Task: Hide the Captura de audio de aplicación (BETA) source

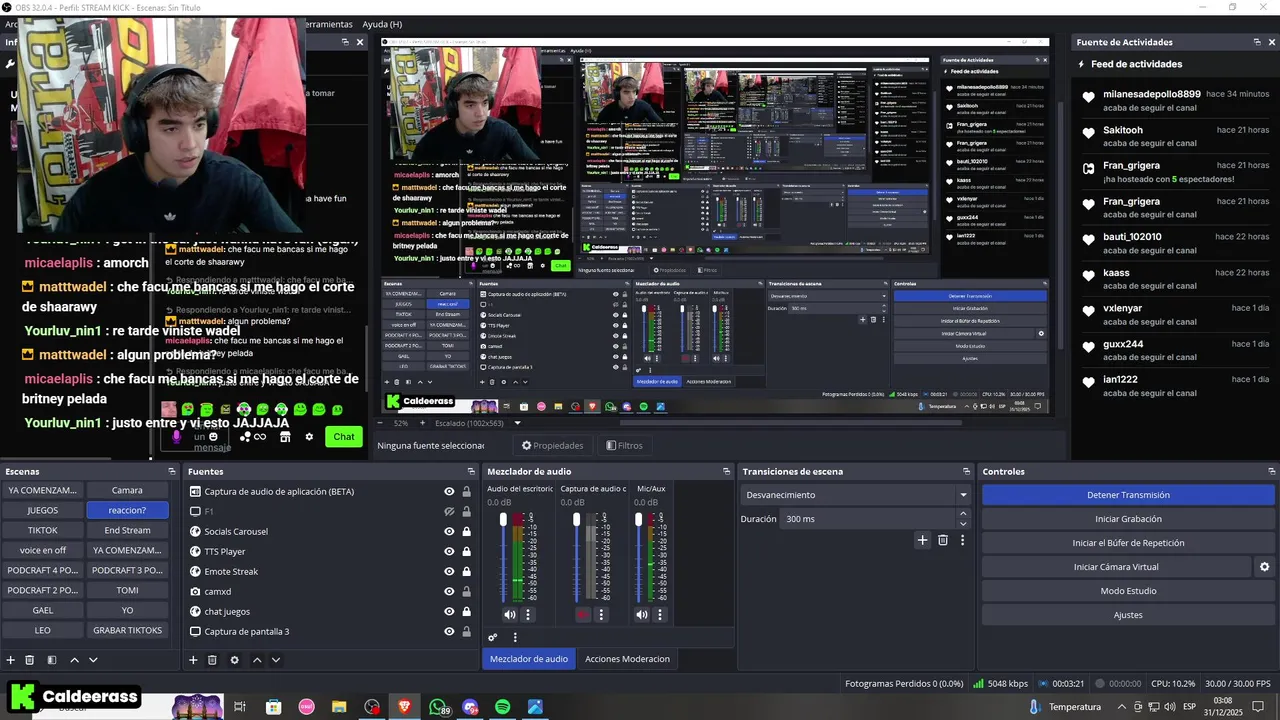Action: (450, 492)
